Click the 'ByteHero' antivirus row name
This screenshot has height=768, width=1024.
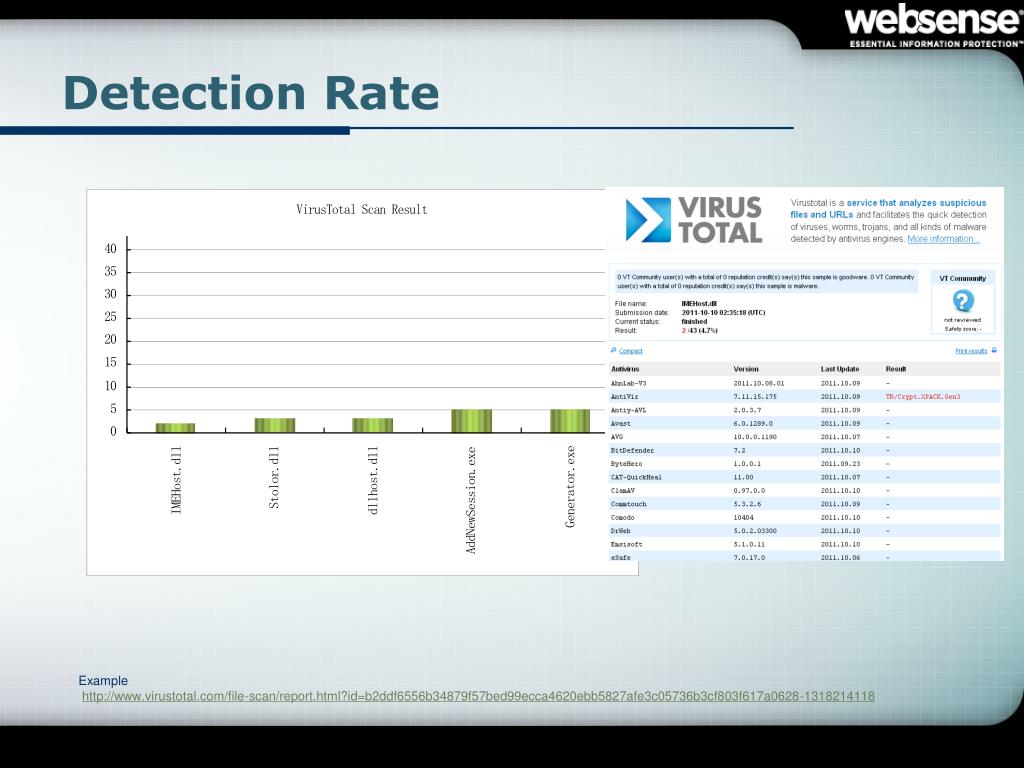[x=626, y=464]
